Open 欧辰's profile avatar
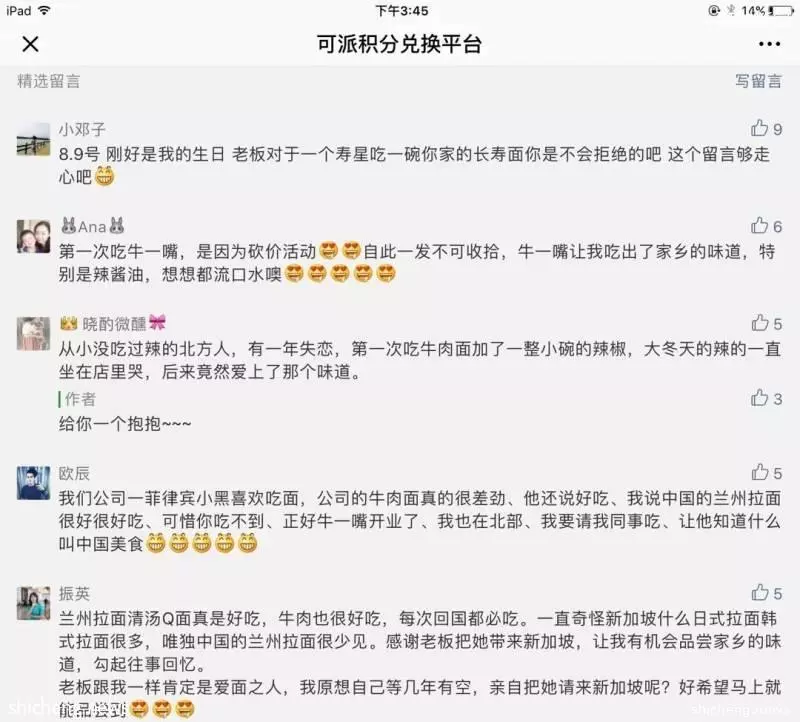 point(34,483)
